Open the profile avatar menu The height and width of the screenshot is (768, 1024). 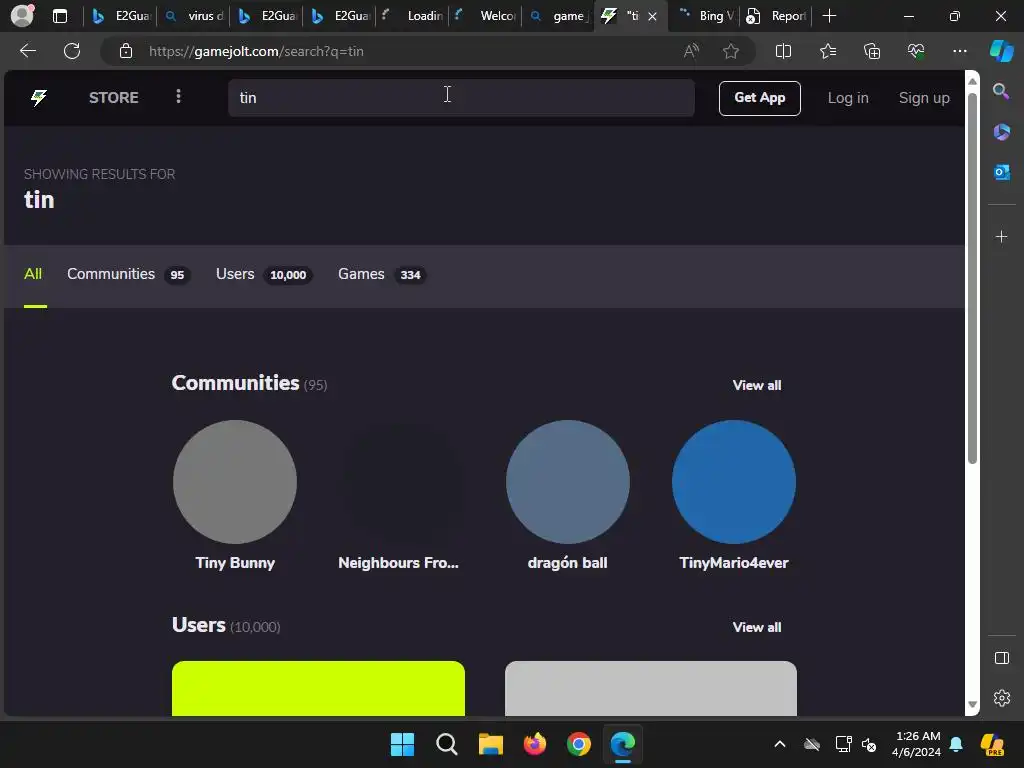[x=22, y=16]
